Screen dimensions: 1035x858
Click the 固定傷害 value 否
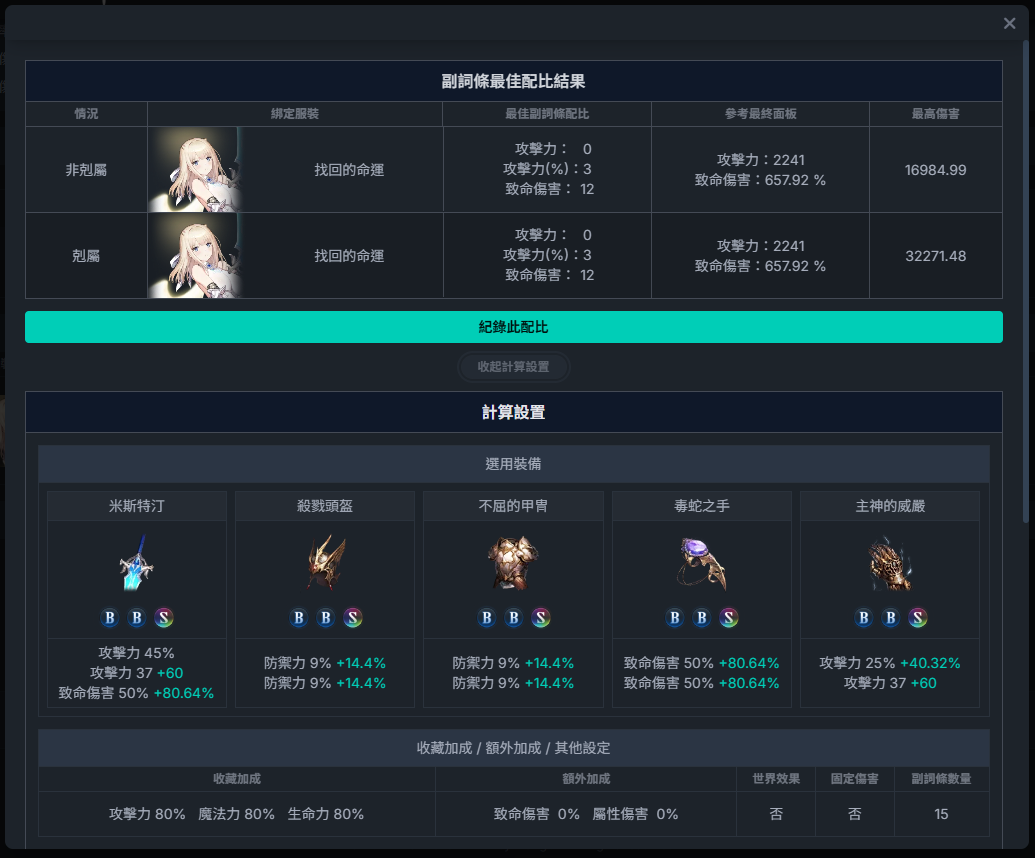click(855, 814)
